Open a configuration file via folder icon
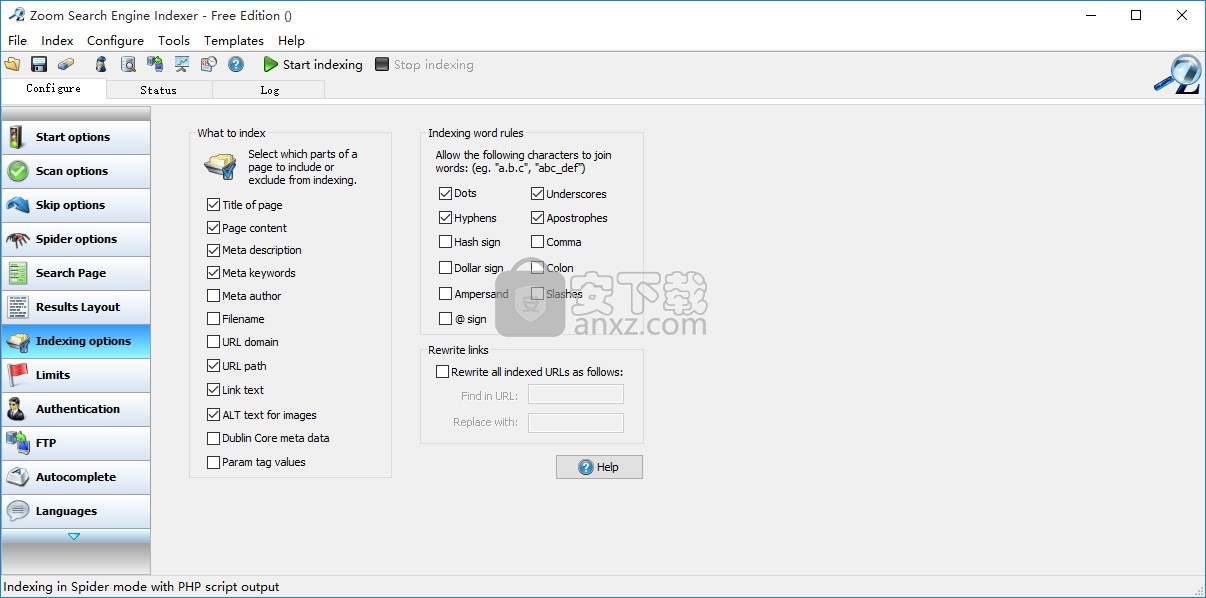Screen dimensions: 1206x598 (12, 64)
